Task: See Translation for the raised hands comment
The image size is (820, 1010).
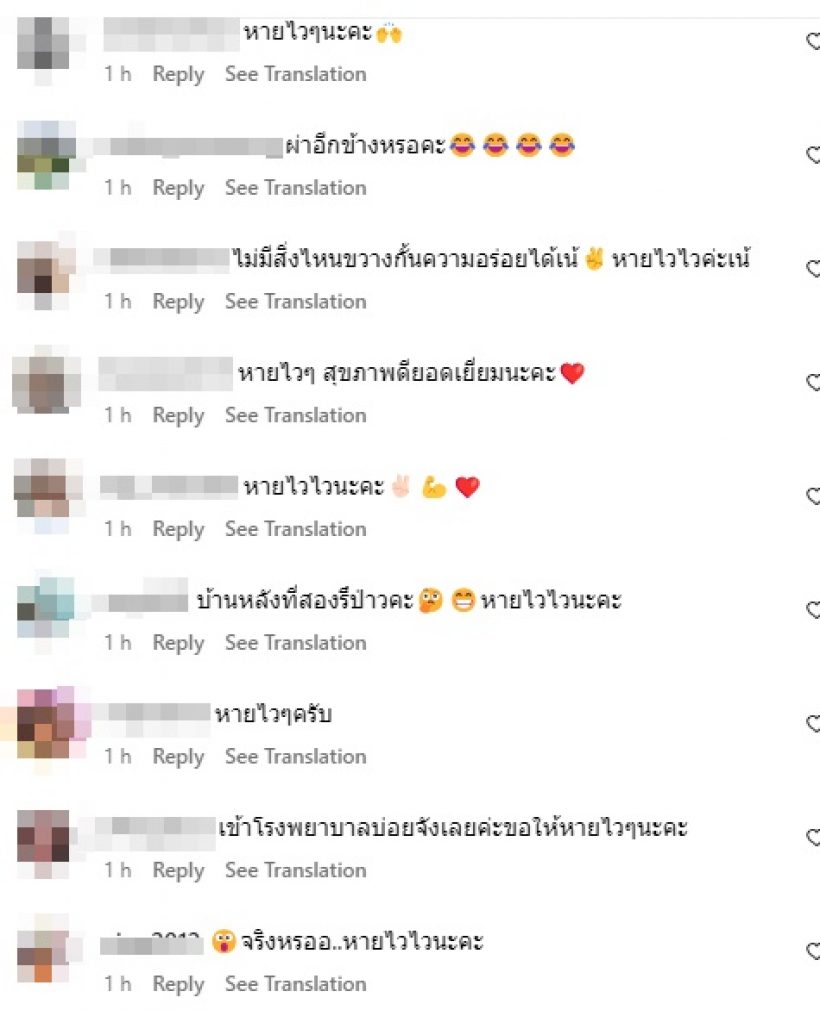Action: [296, 74]
